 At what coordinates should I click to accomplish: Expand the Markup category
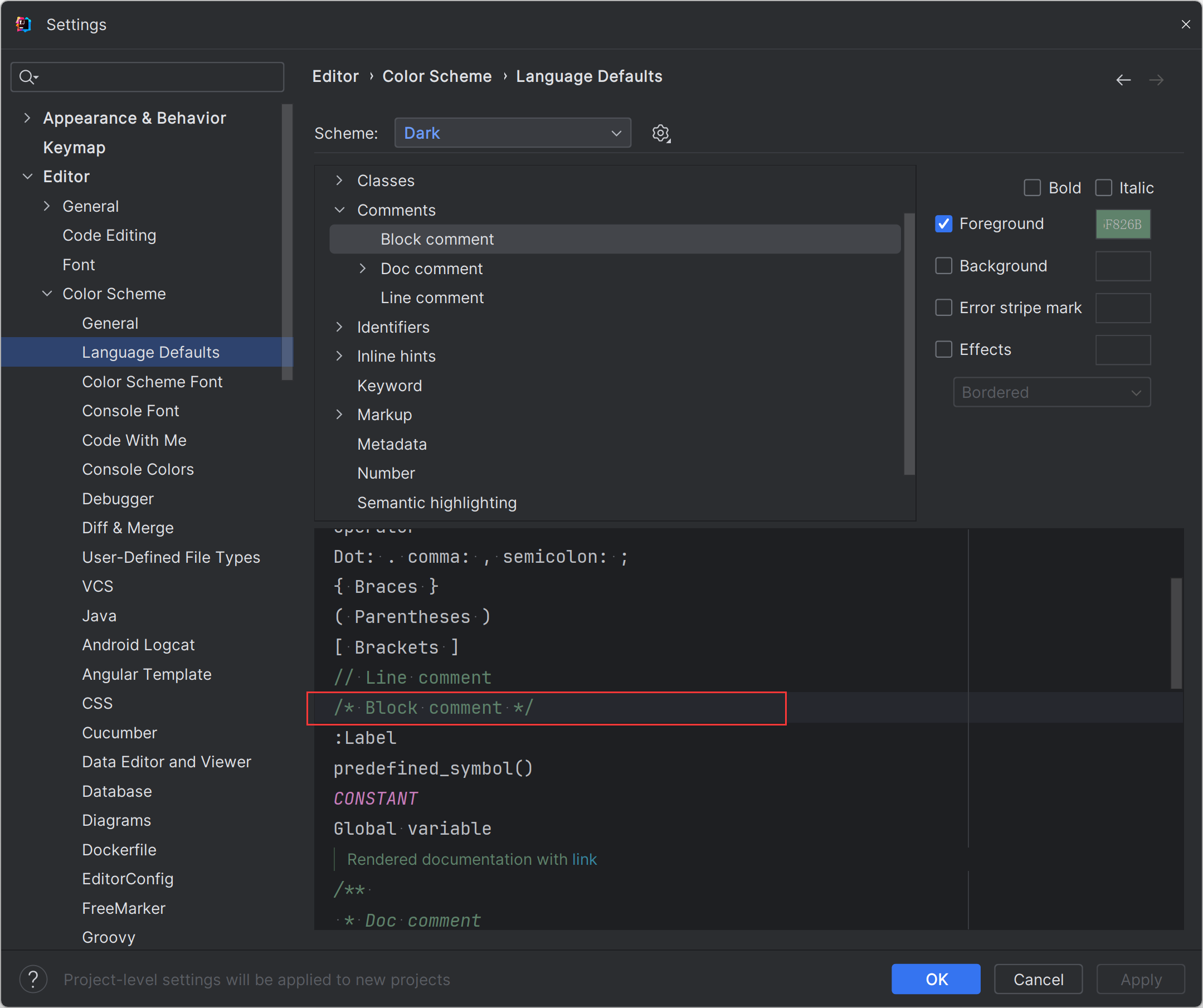pos(339,415)
